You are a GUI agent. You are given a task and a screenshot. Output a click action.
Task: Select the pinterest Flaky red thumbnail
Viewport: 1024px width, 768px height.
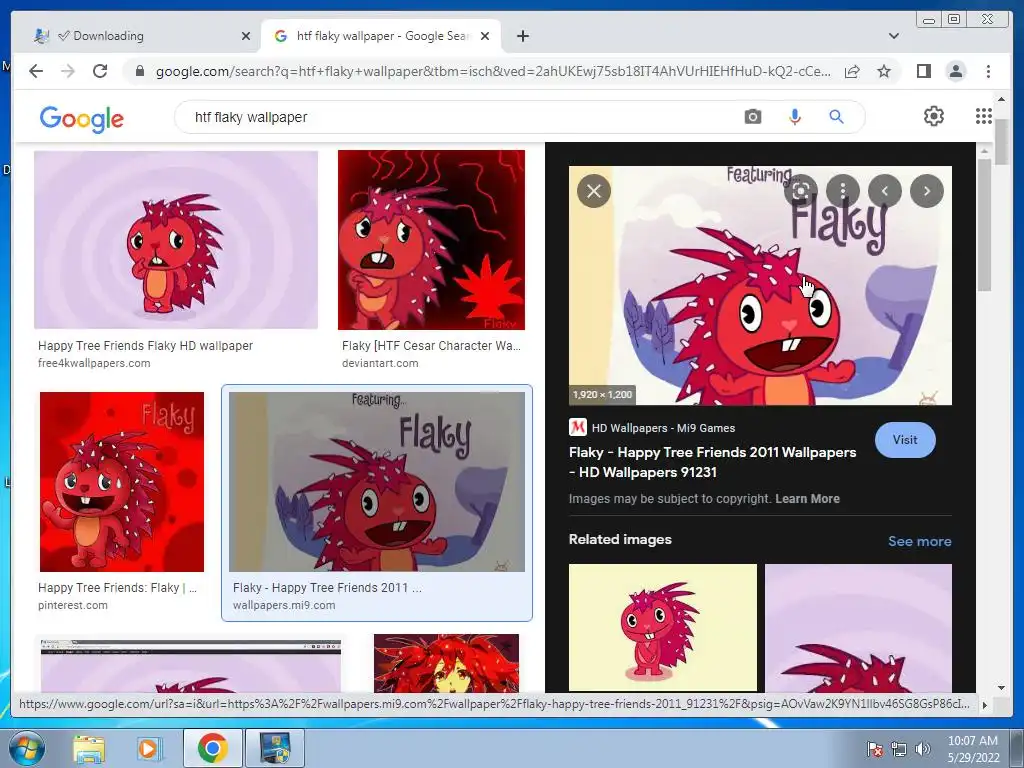[x=121, y=482]
